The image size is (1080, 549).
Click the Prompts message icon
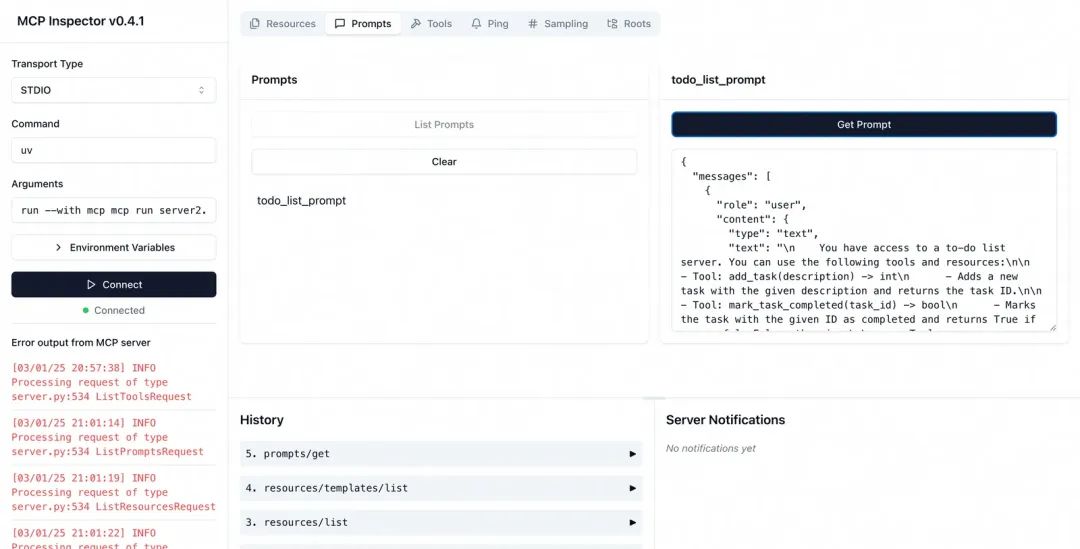click(340, 24)
